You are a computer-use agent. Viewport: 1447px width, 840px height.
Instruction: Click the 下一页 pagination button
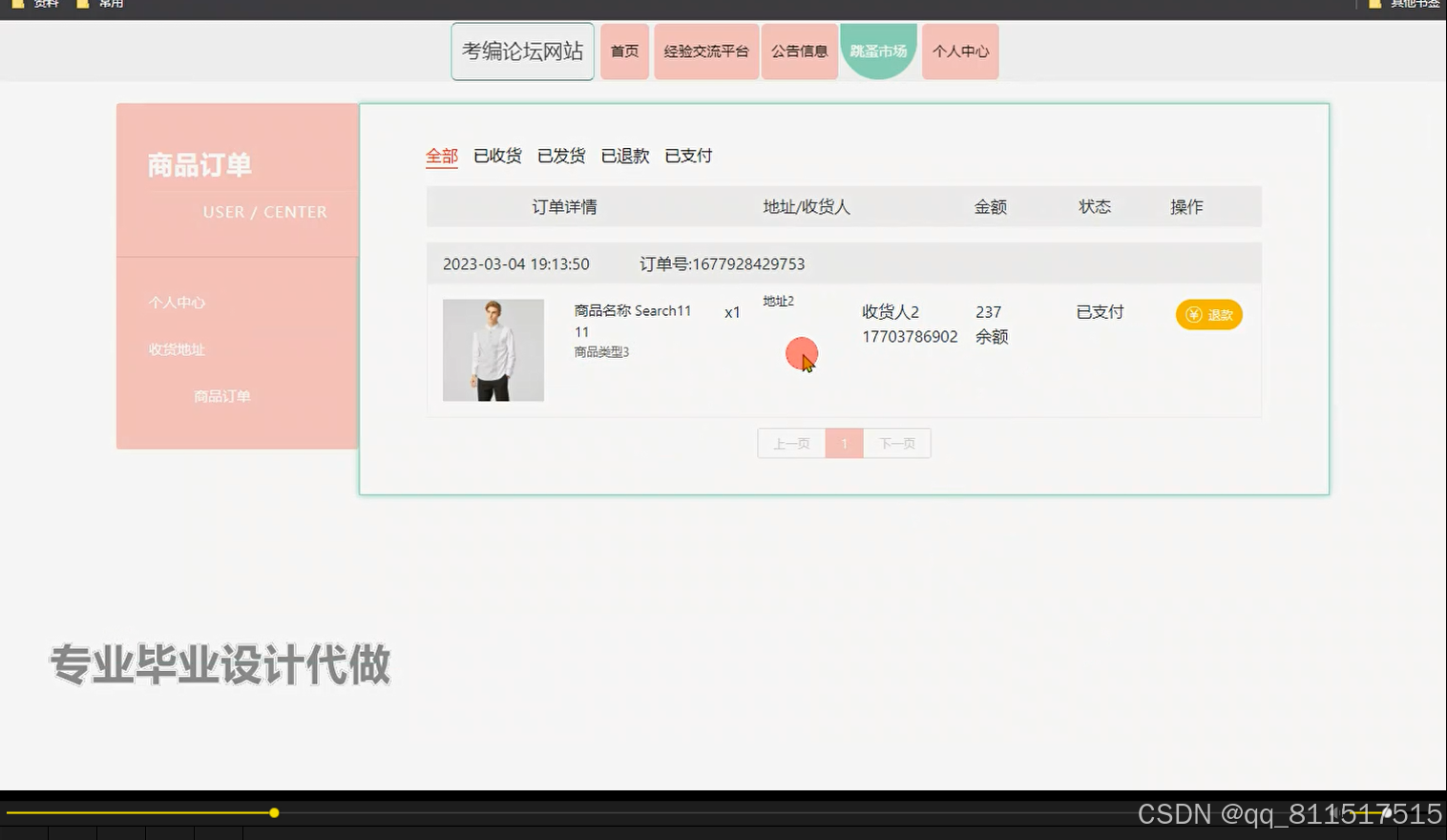point(896,443)
